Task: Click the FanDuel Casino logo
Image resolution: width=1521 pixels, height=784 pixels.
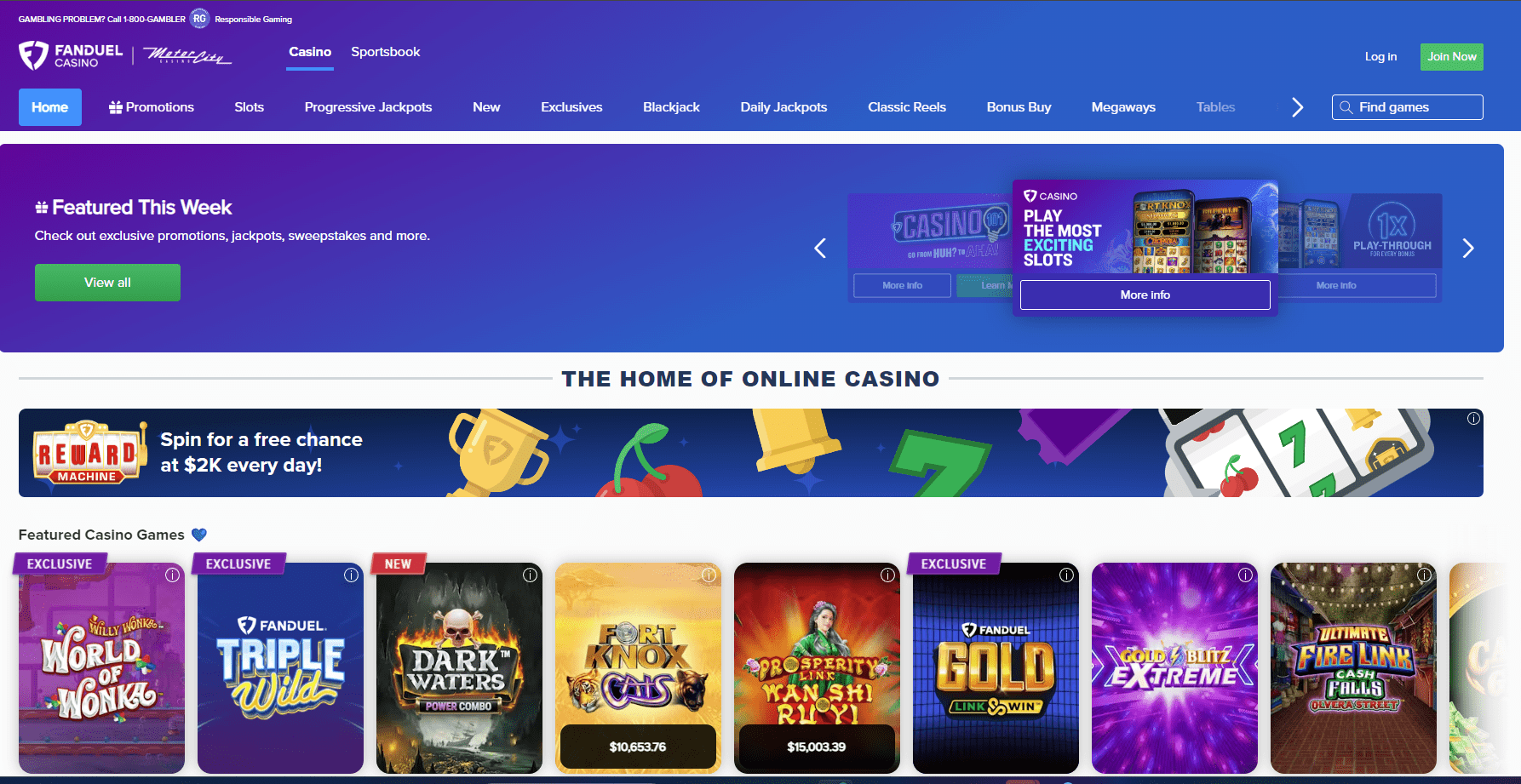Action: pos(71,56)
